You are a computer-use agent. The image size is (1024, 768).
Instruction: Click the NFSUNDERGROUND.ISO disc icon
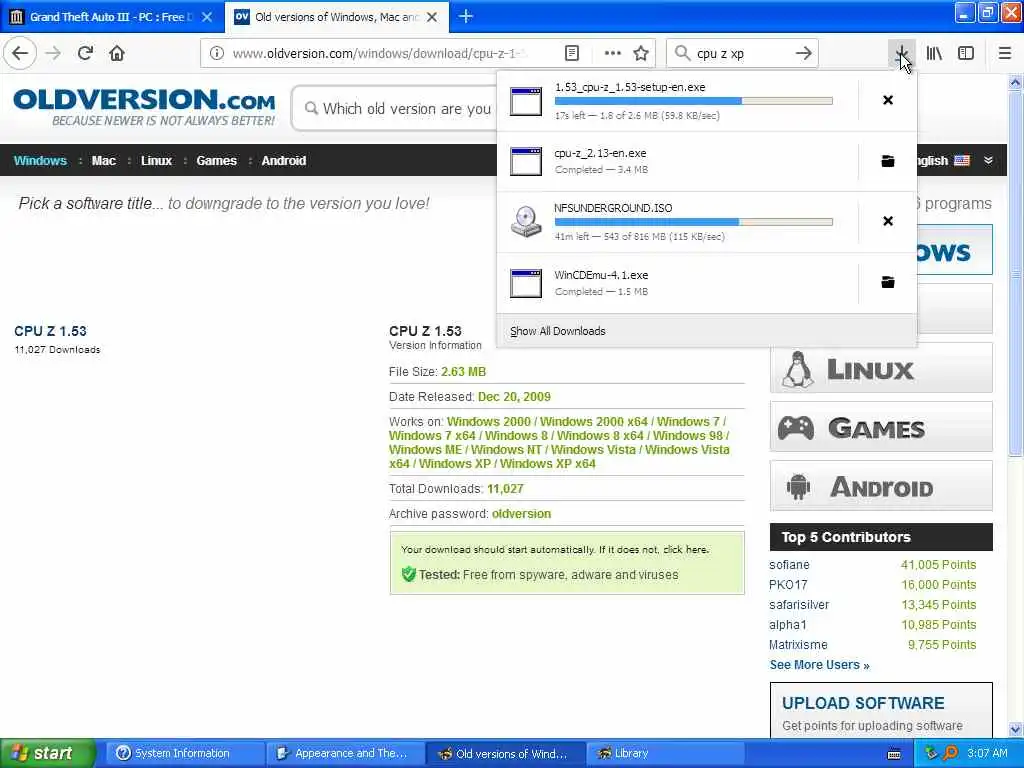(x=526, y=221)
